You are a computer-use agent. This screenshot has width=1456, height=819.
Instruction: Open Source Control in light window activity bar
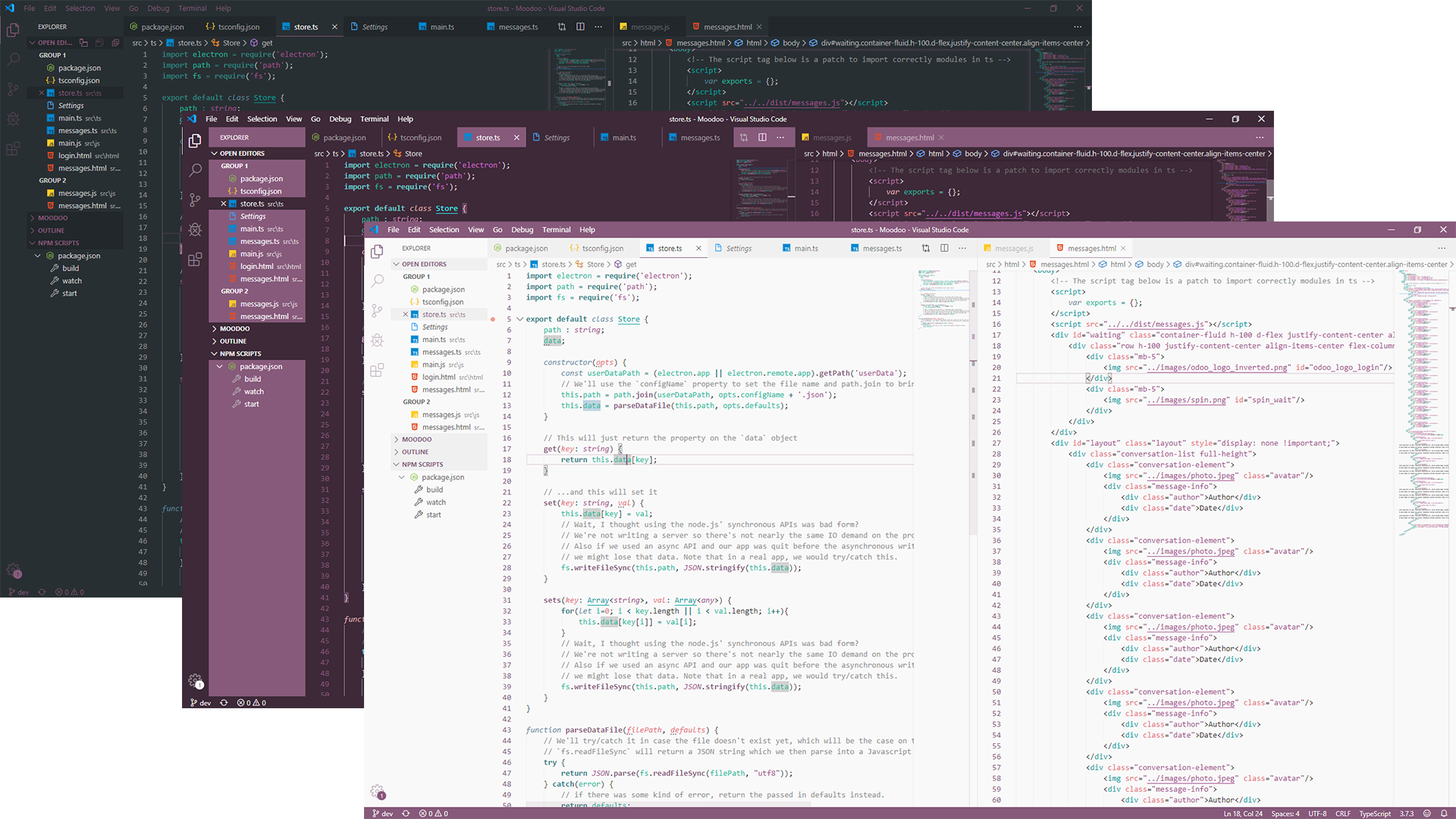click(x=377, y=310)
